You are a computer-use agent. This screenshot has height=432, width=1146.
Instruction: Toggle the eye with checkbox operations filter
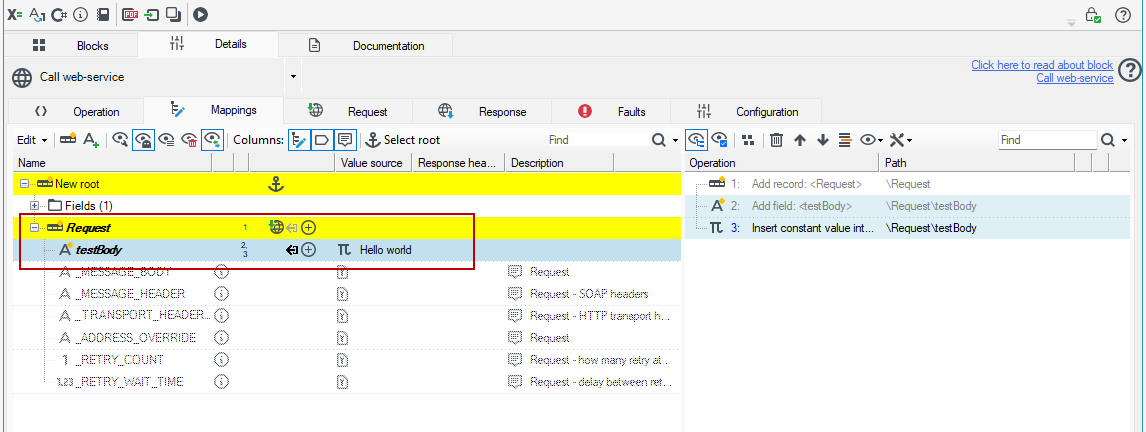719,140
